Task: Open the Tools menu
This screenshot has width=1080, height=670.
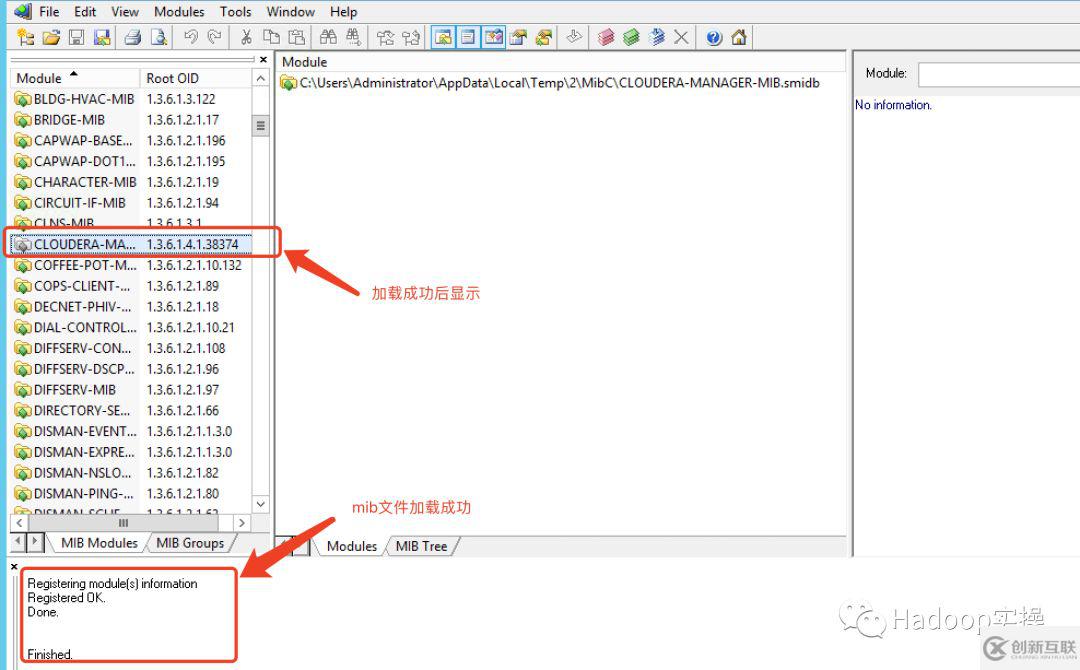Action: pyautogui.click(x=235, y=12)
